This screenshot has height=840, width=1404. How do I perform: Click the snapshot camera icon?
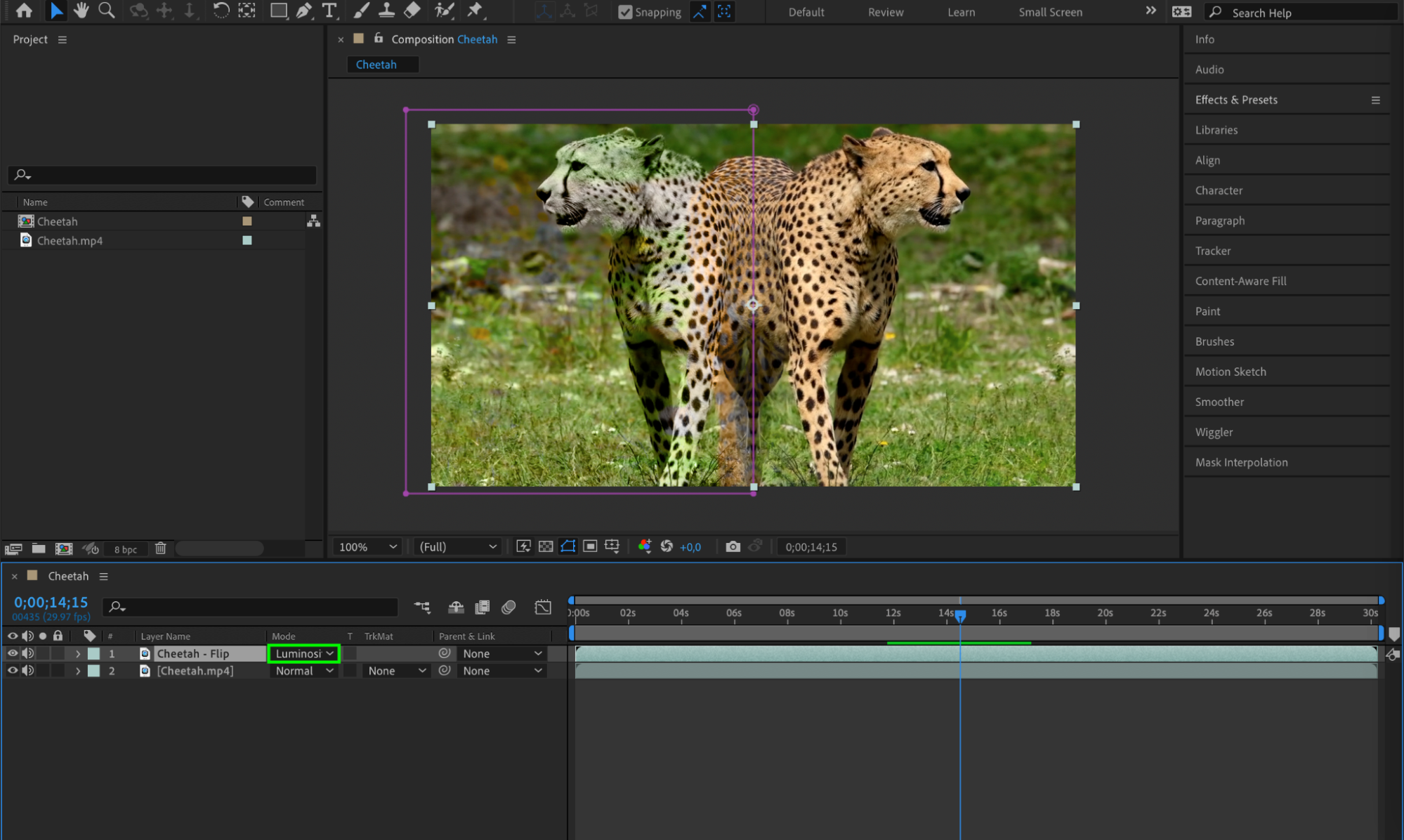[x=733, y=546]
